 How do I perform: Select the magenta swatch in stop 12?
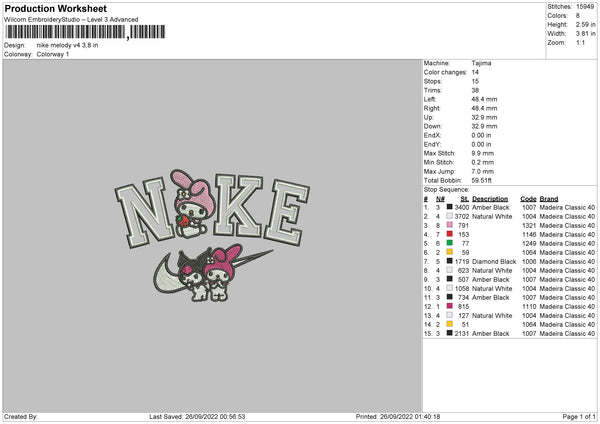click(x=449, y=306)
